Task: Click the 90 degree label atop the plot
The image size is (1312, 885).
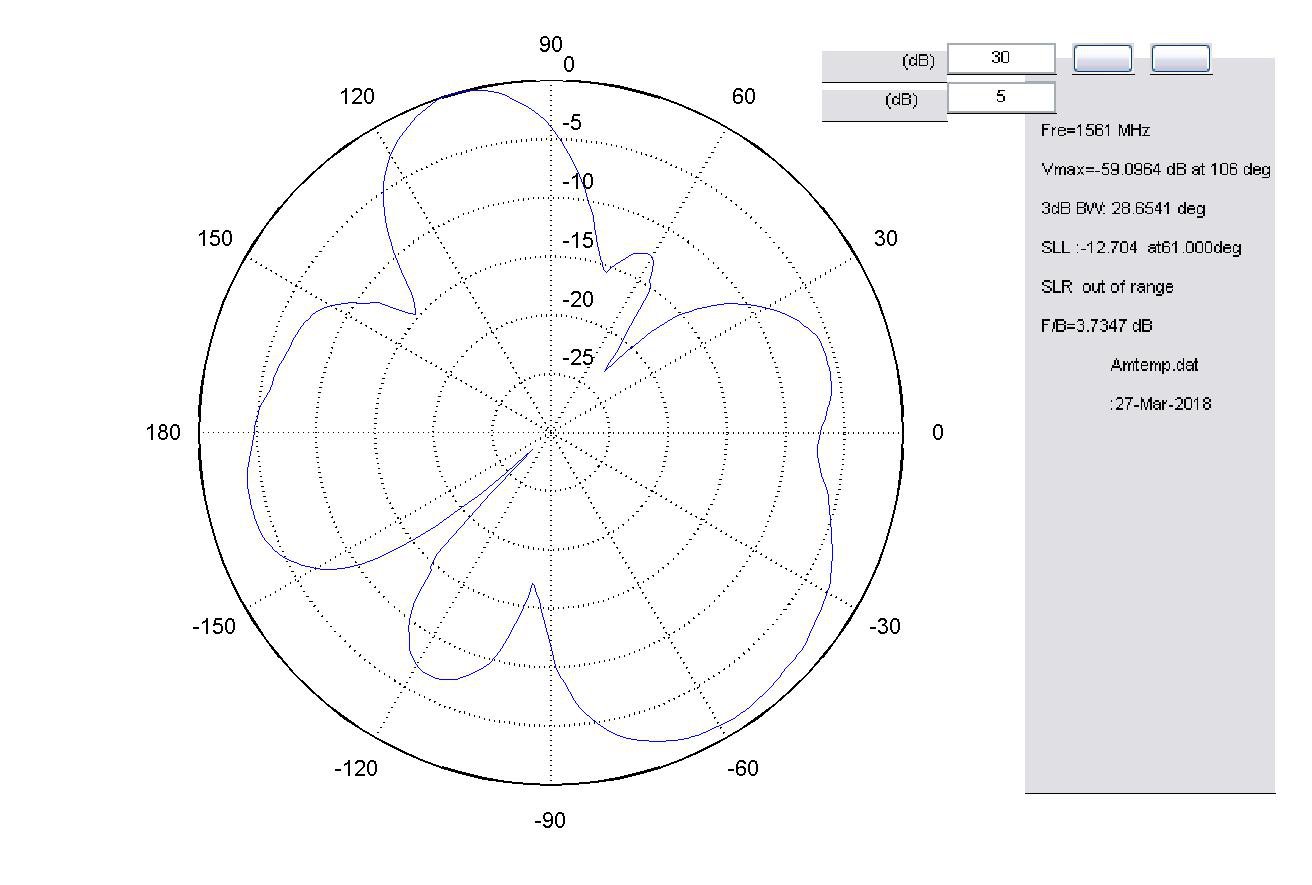Action: tap(551, 44)
